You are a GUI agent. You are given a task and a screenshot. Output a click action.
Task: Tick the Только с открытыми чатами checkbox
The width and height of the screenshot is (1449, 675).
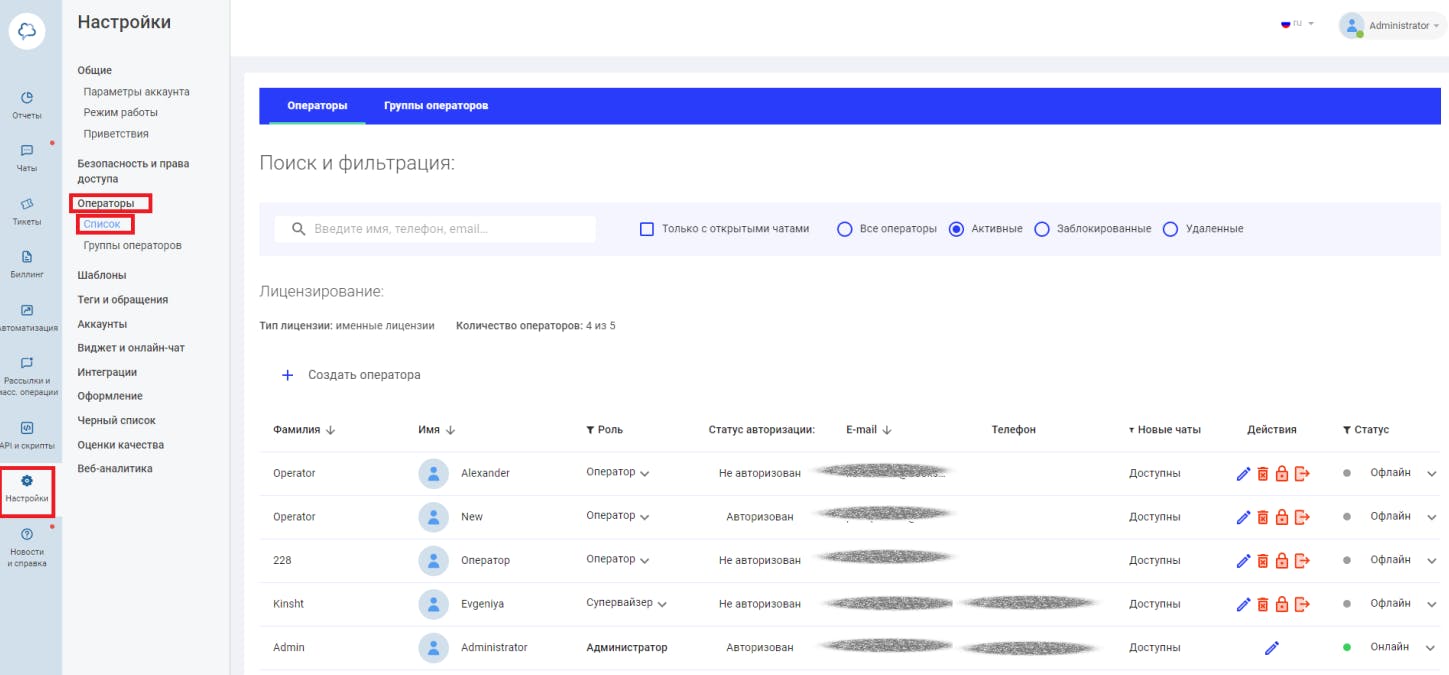(x=646, y=229)
